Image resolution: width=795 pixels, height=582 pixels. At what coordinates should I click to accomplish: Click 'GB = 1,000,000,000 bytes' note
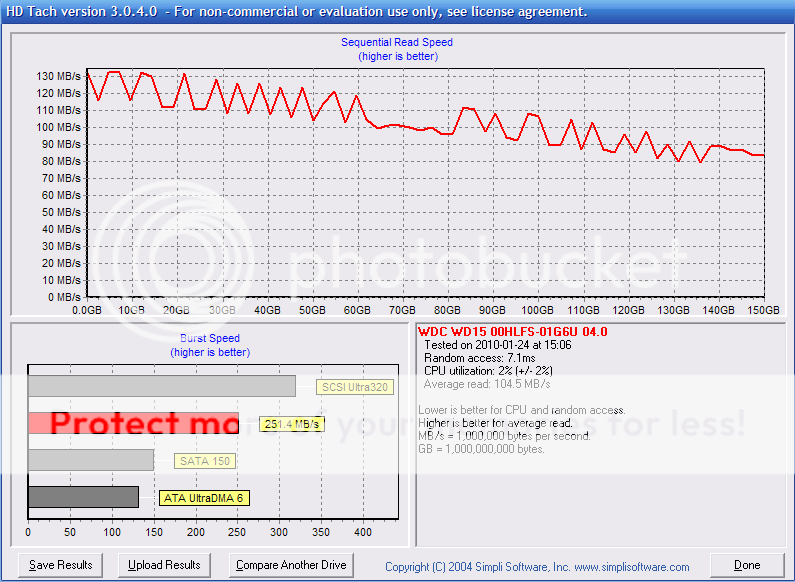tap(481, 449)
